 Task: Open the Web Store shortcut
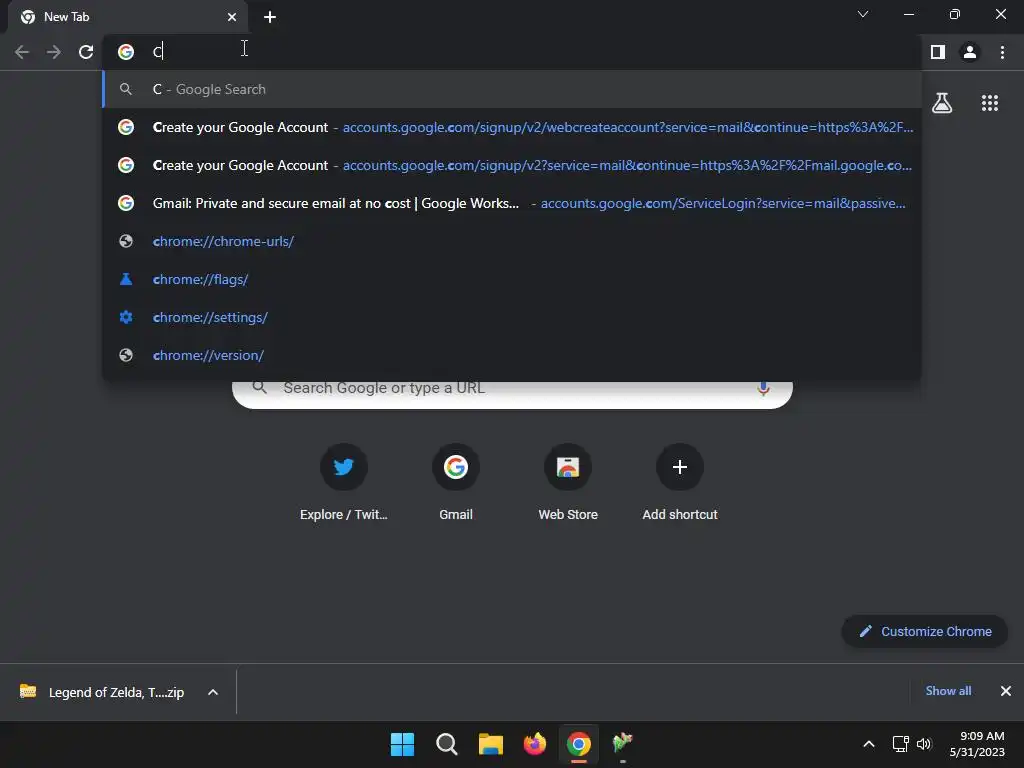coord(568,482)
